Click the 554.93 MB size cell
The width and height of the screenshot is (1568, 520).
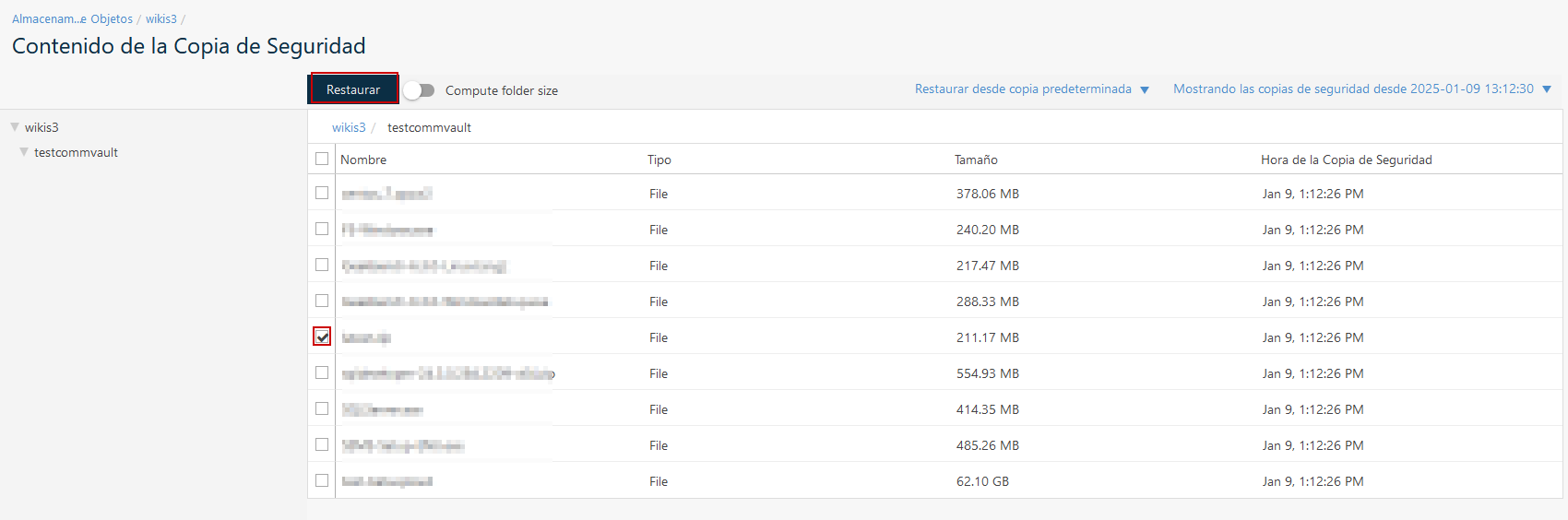point(988,373)
